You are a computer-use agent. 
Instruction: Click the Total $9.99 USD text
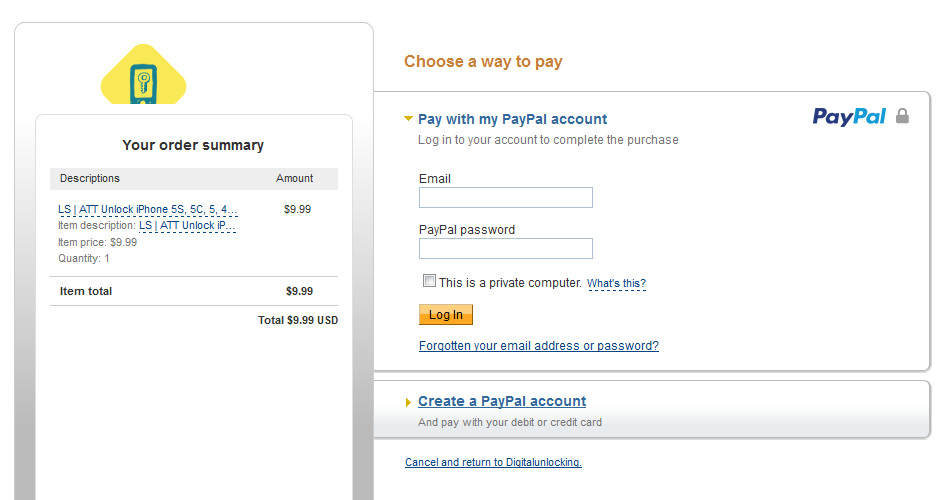pyautogui.click(x=298, y=321)
